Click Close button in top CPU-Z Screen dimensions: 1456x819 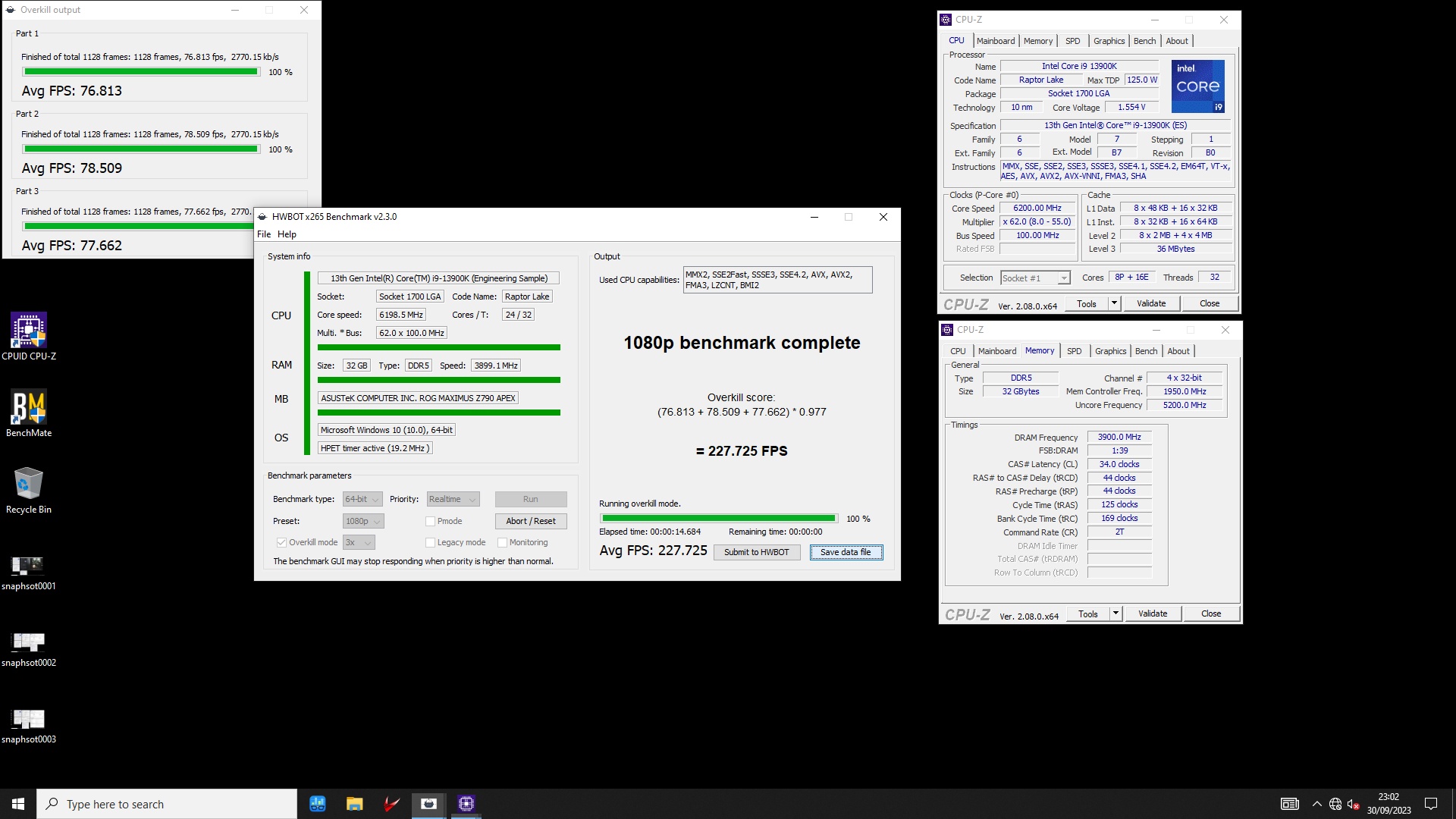[x=1210, y=303]
